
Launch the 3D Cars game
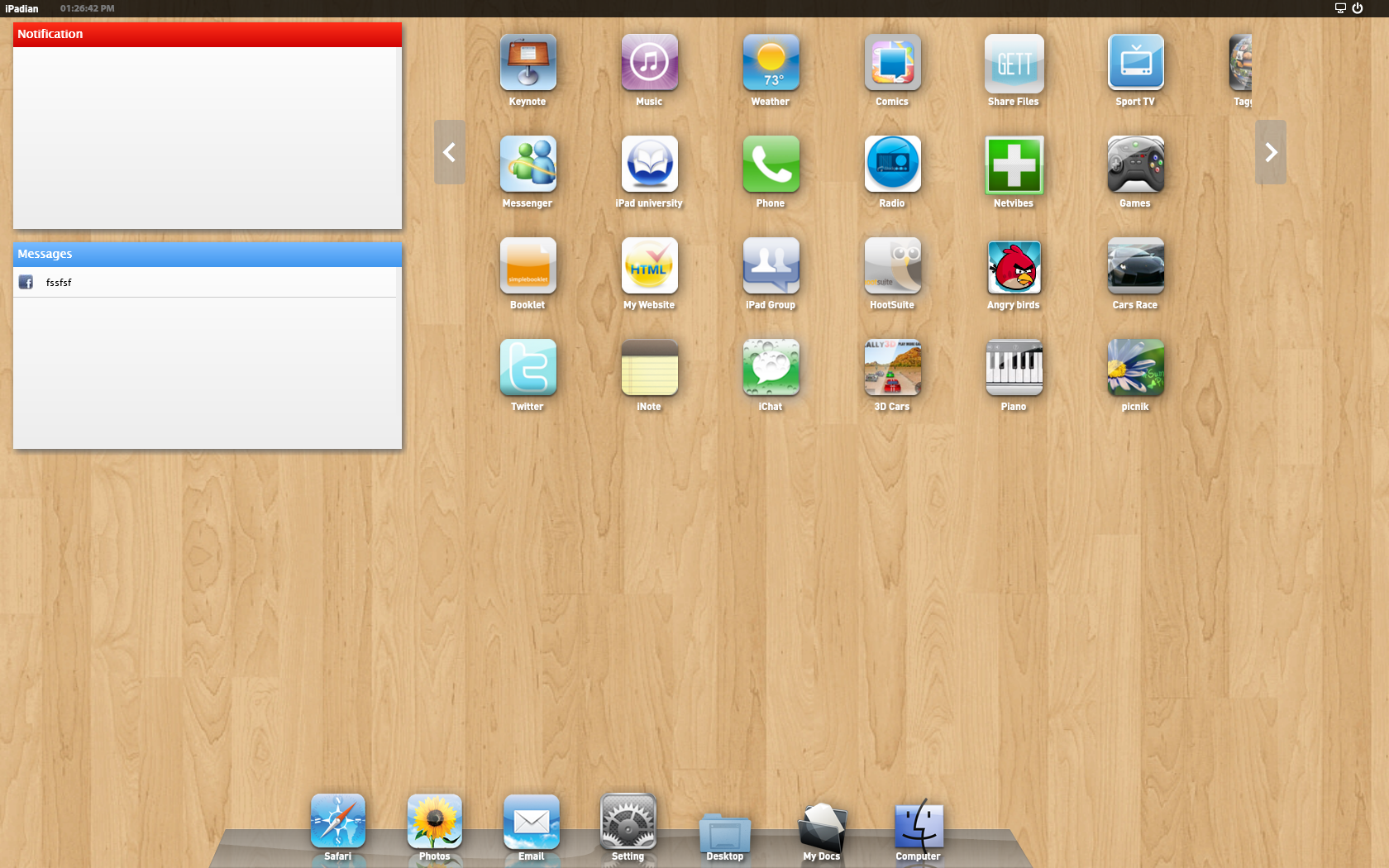click(892, 368)
